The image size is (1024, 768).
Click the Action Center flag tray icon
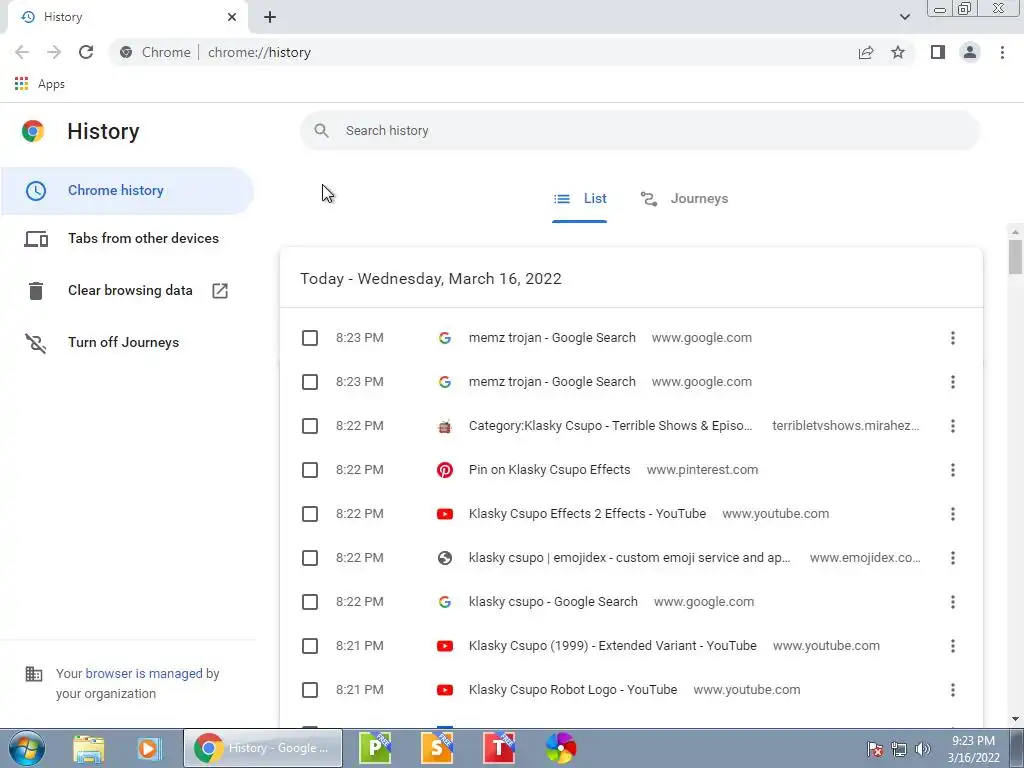pyautogui.click(x=875, y=749)
